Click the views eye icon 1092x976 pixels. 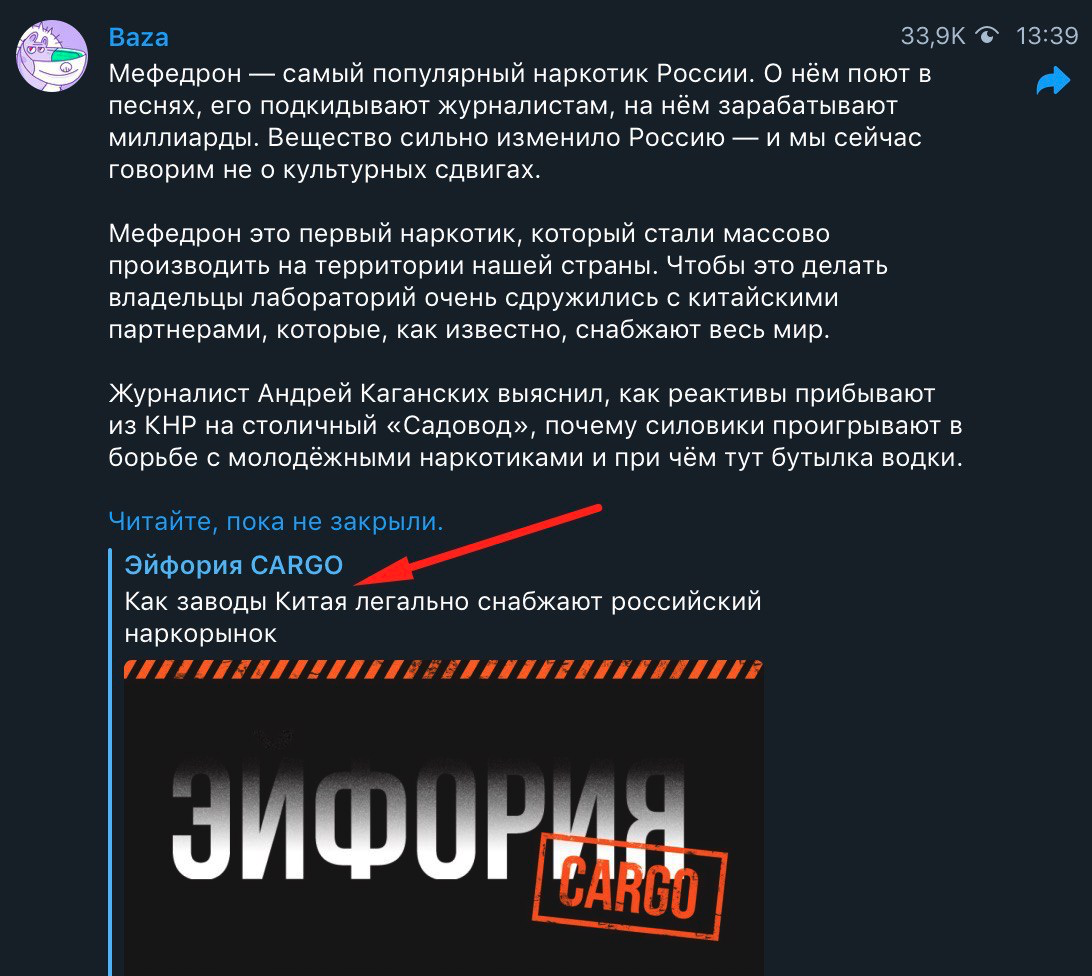tap(987, 35)
